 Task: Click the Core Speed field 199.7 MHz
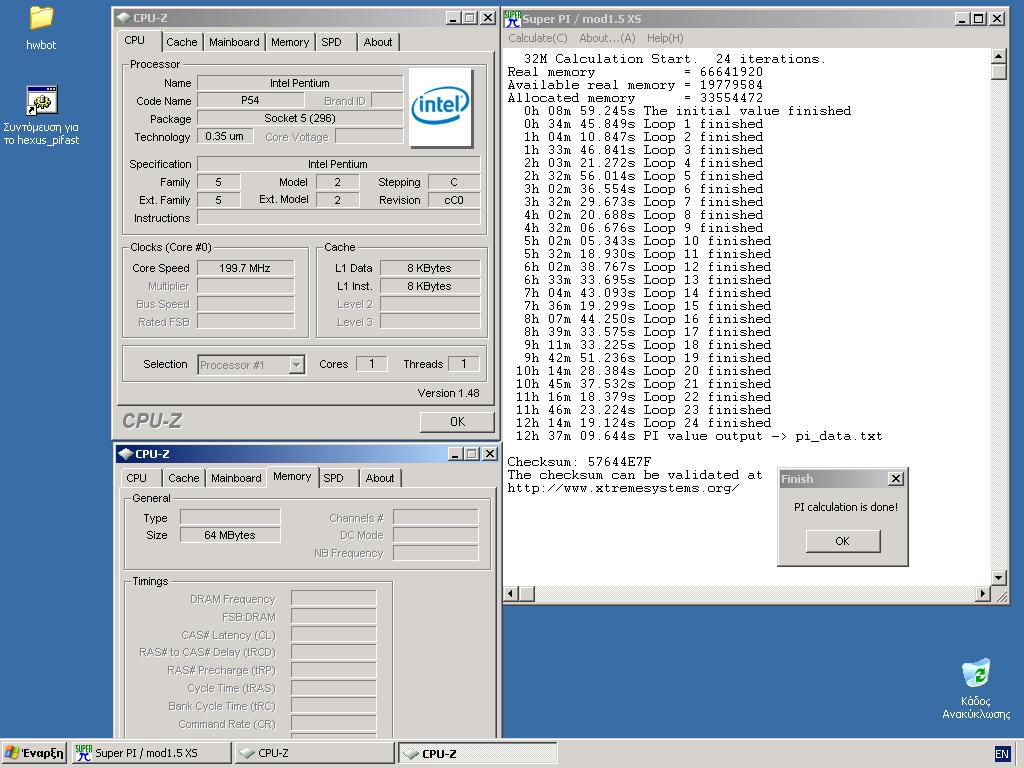(x=246, y=268)
